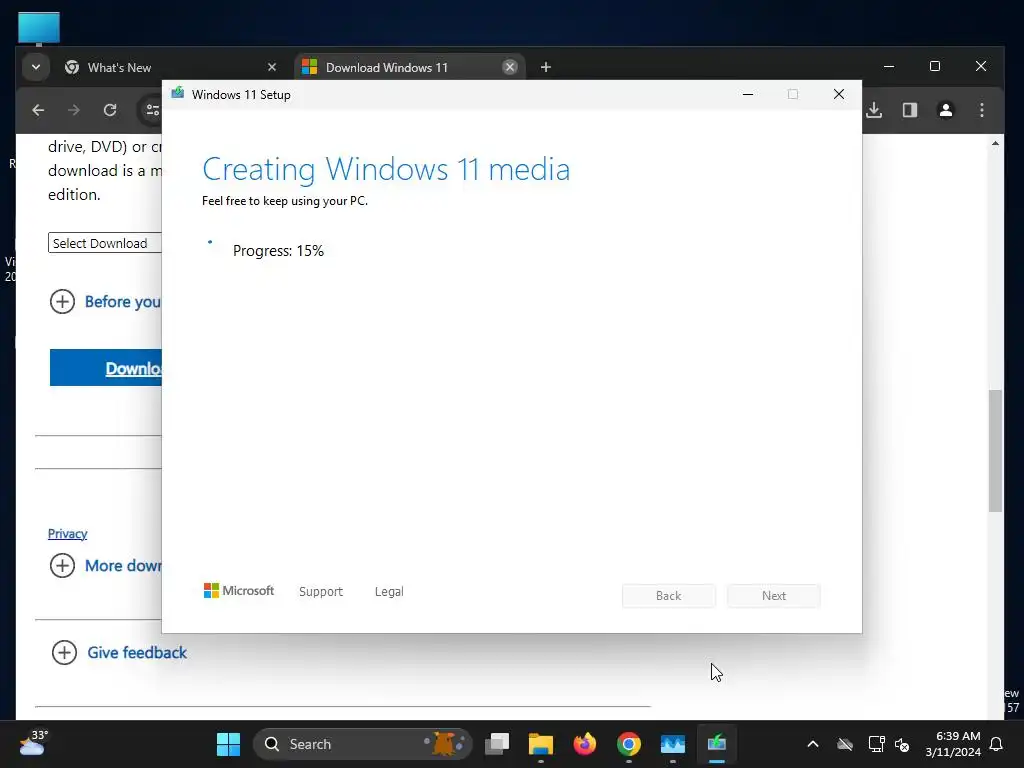Open the Select Download combo box
The height and width of the screenshot is (768, 1024).
104,243
